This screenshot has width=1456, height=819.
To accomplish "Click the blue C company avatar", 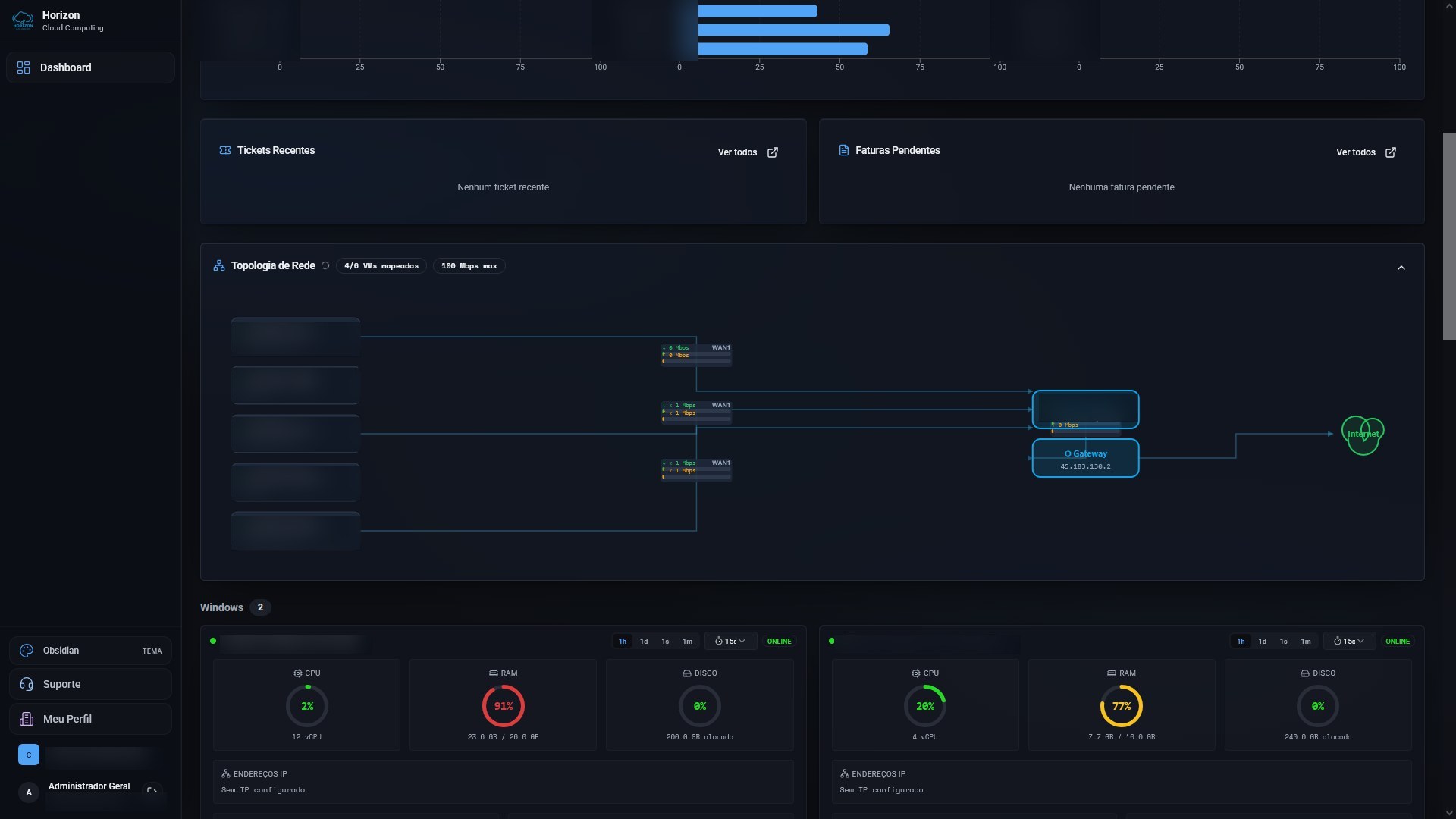I will tap(29, 755).
